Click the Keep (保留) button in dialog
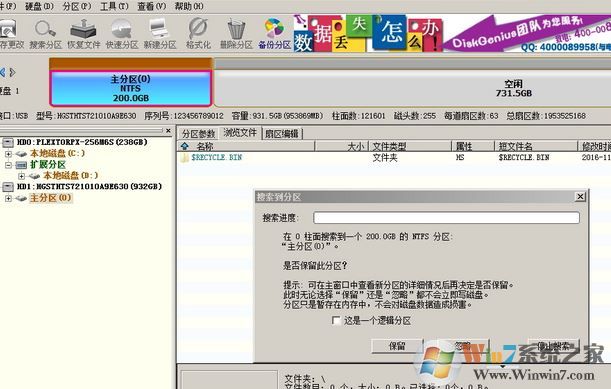 coord(397,346)
